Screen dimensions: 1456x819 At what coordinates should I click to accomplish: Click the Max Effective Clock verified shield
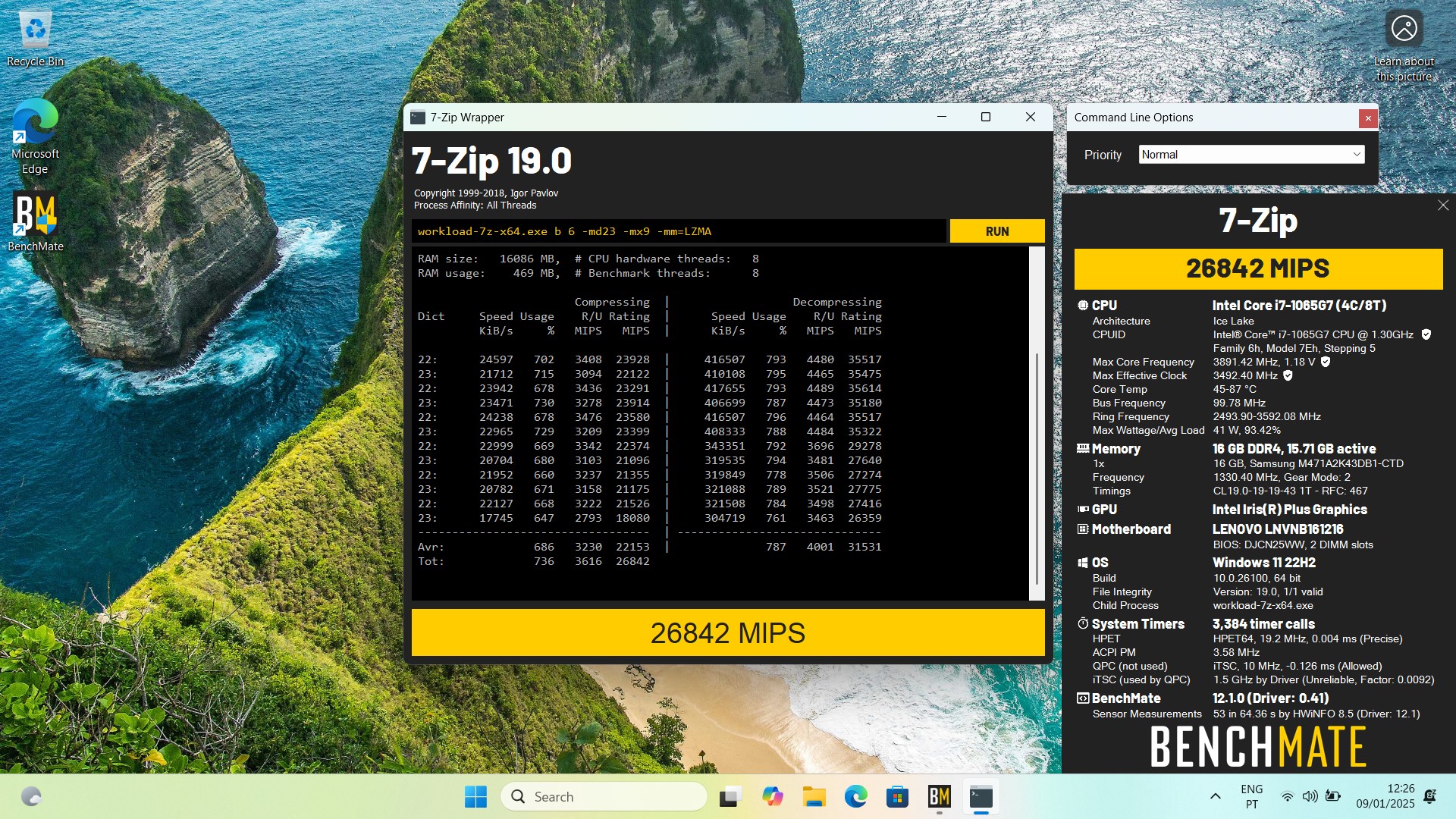pos(1288,375)
